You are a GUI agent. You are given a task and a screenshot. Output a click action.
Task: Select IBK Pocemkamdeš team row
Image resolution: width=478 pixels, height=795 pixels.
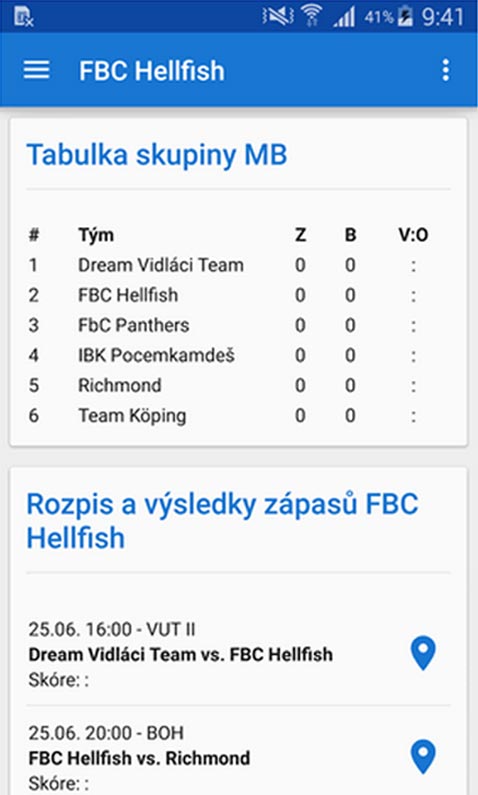click(238, 355)
